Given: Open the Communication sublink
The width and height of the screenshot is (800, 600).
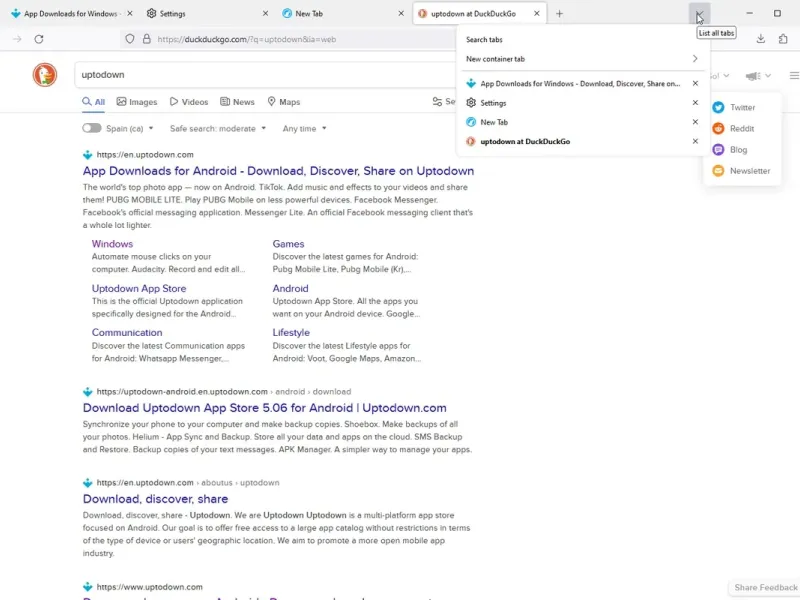Looking at the screenshot, I should (x=127, y=332).
